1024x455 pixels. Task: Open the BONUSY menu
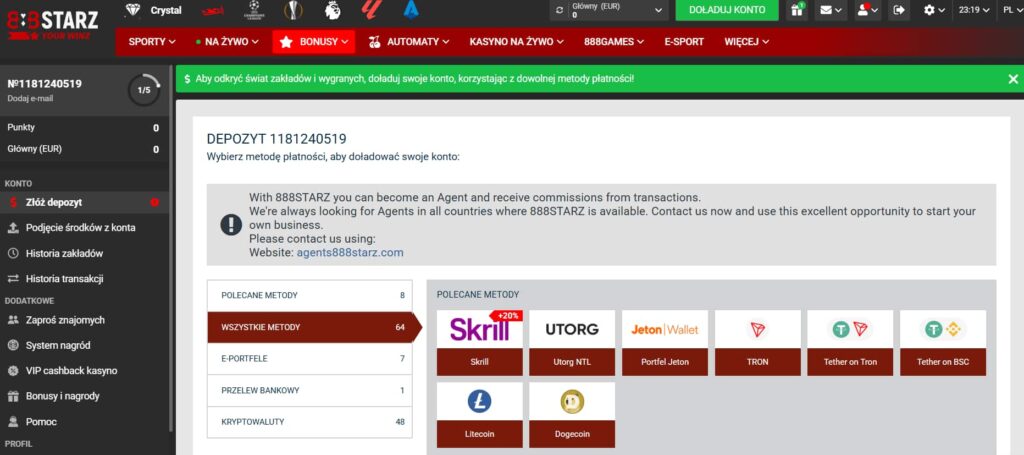pyautogui.click(x=313, y=41)
